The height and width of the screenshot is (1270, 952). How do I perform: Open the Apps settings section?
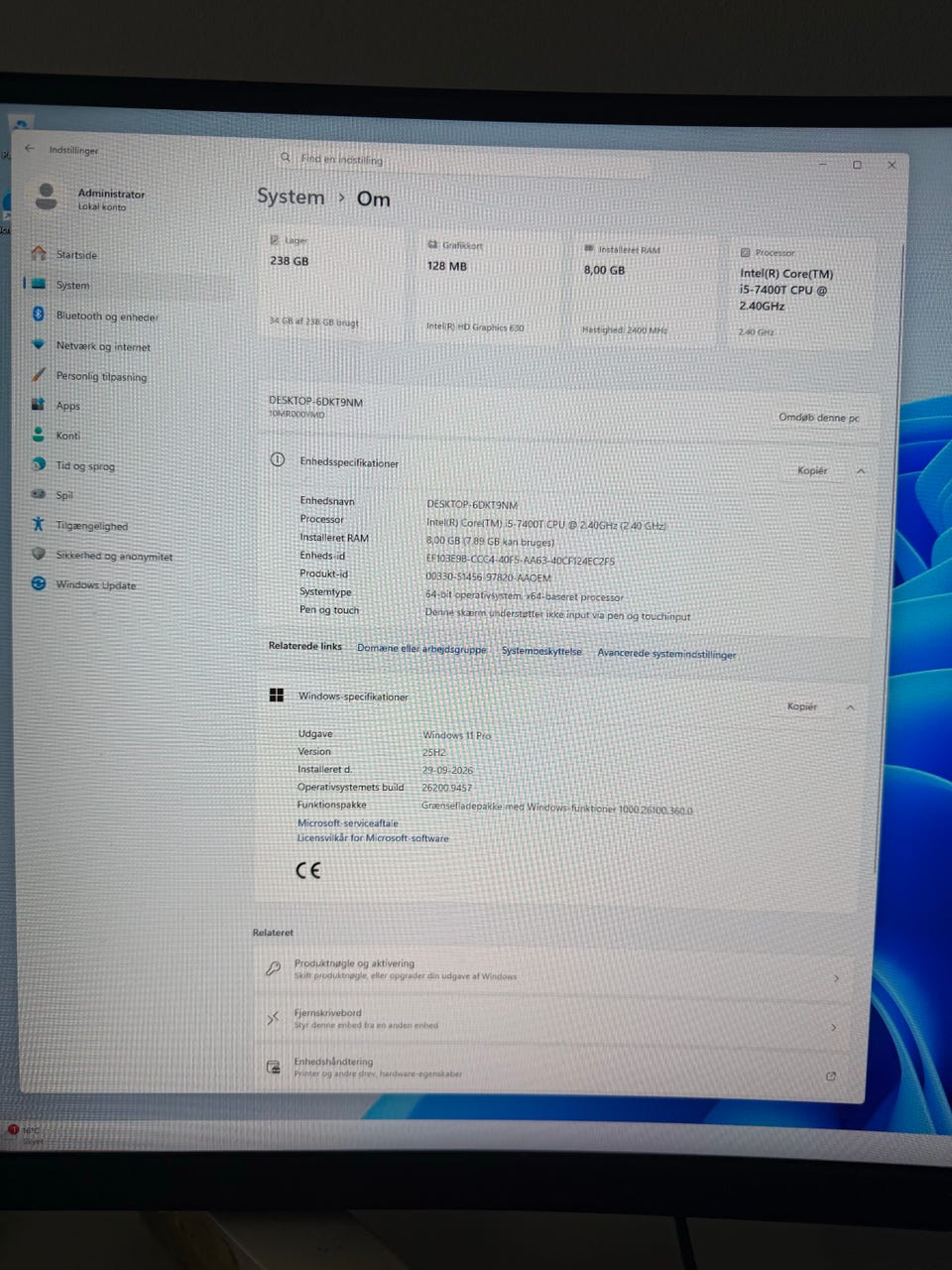pyautogui.click(x=67, y=405)
